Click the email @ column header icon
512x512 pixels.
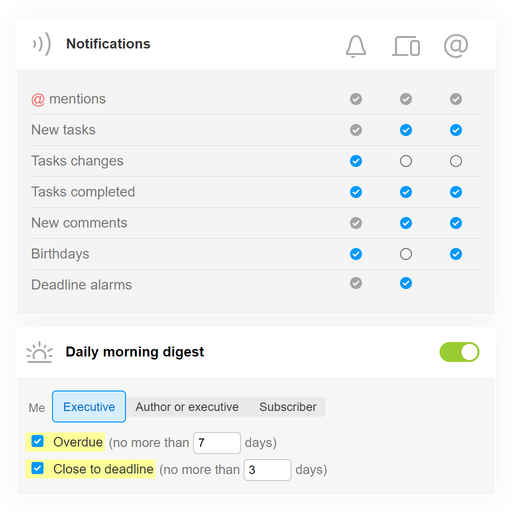pos(456,46)
